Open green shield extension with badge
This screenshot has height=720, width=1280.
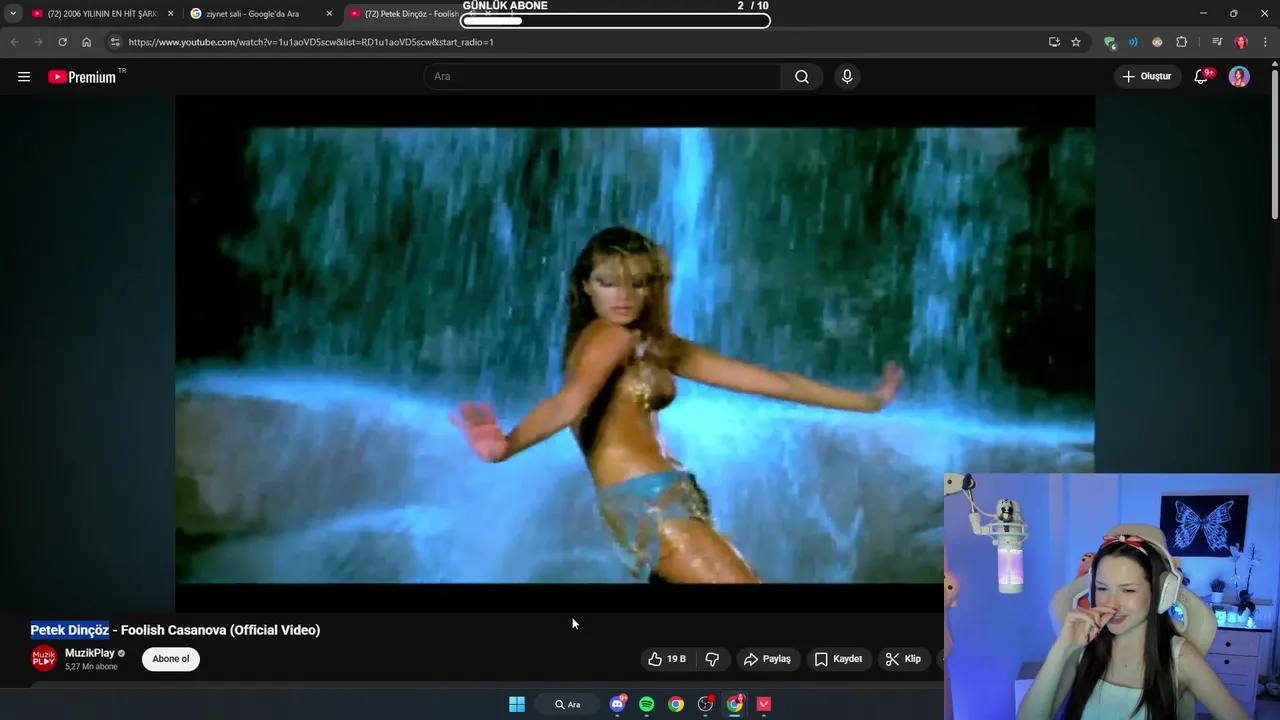pyautogui.click(x=1110, y=42)
